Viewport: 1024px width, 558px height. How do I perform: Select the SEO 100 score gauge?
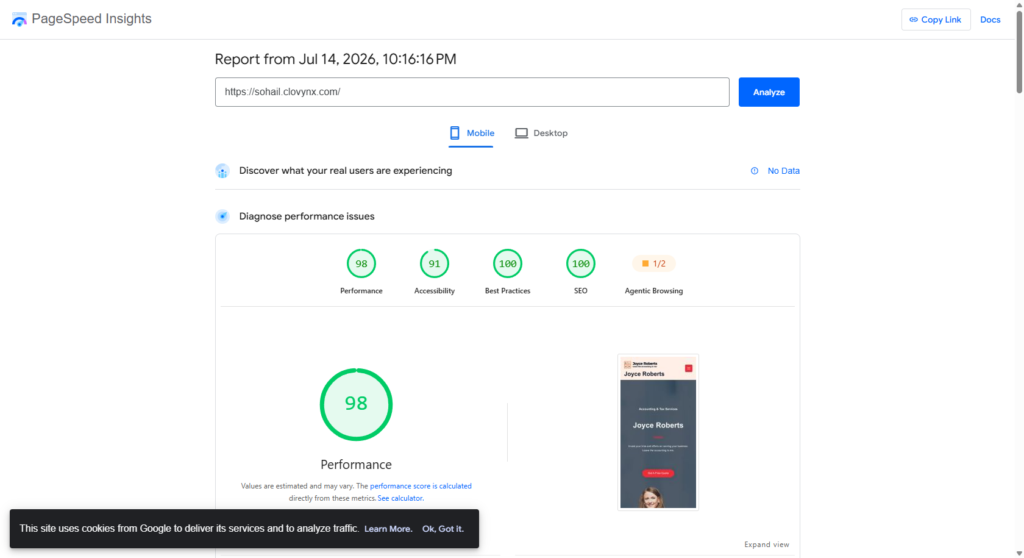[581, 264]
